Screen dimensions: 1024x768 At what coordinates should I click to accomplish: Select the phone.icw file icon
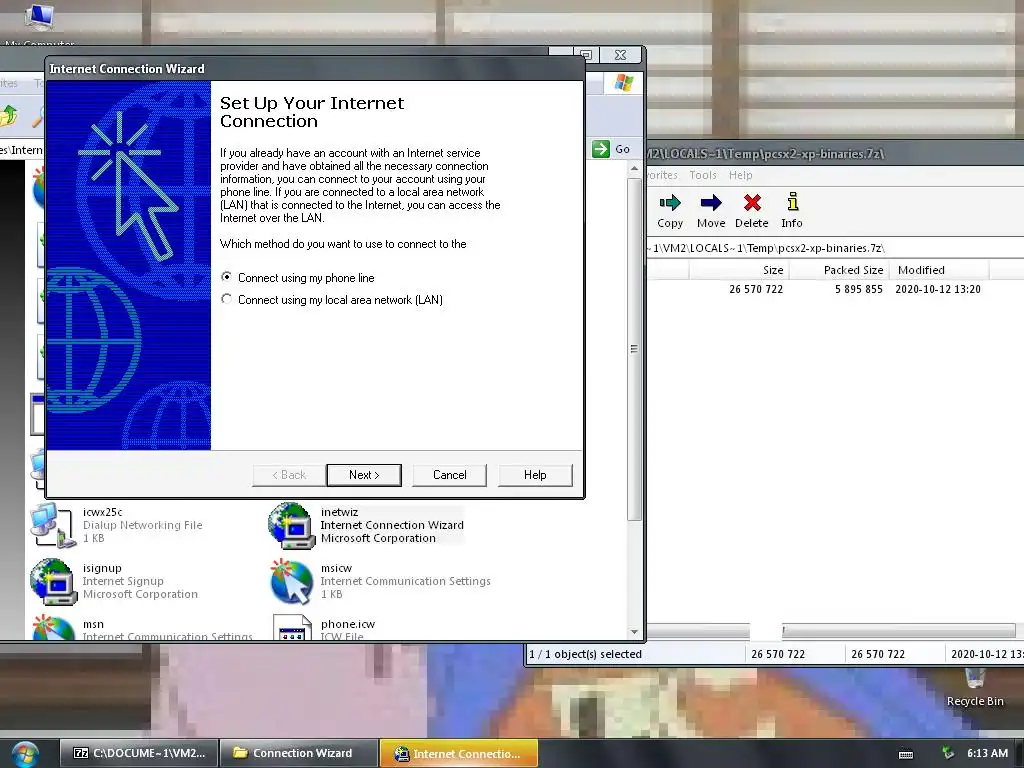(x=291, y=628)
